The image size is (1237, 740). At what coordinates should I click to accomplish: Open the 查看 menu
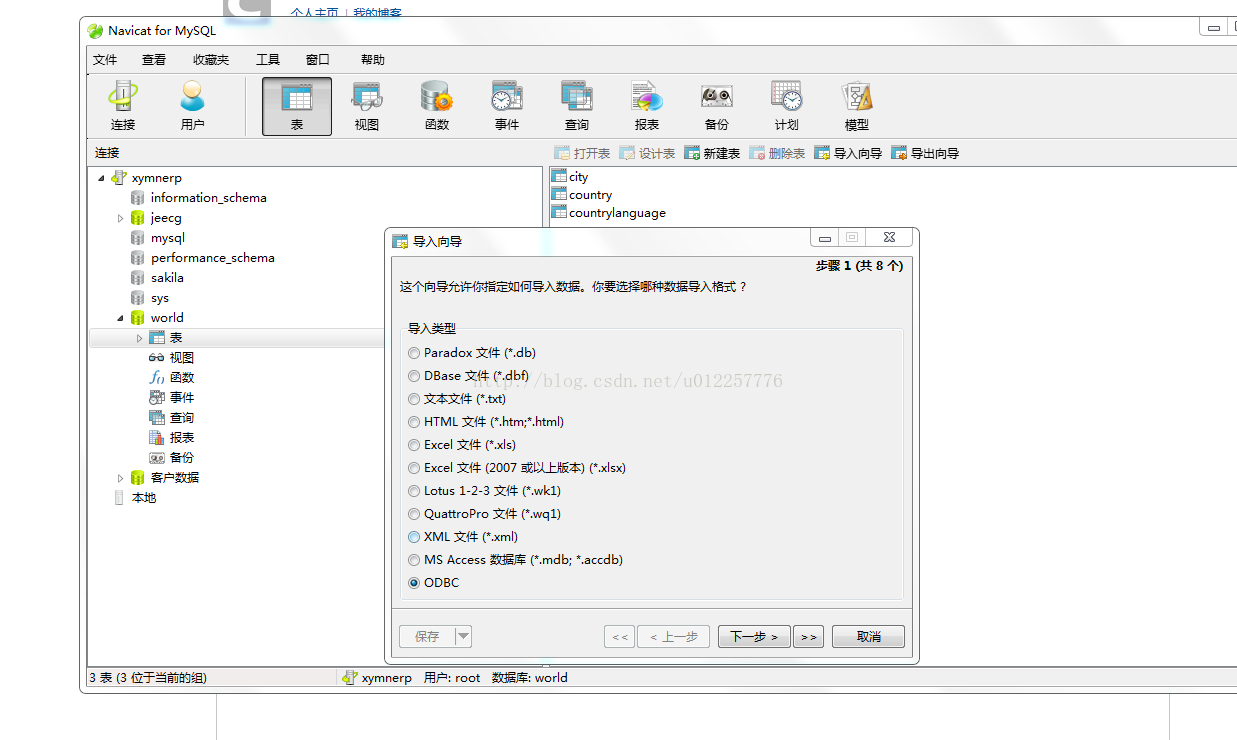[154, 60]
